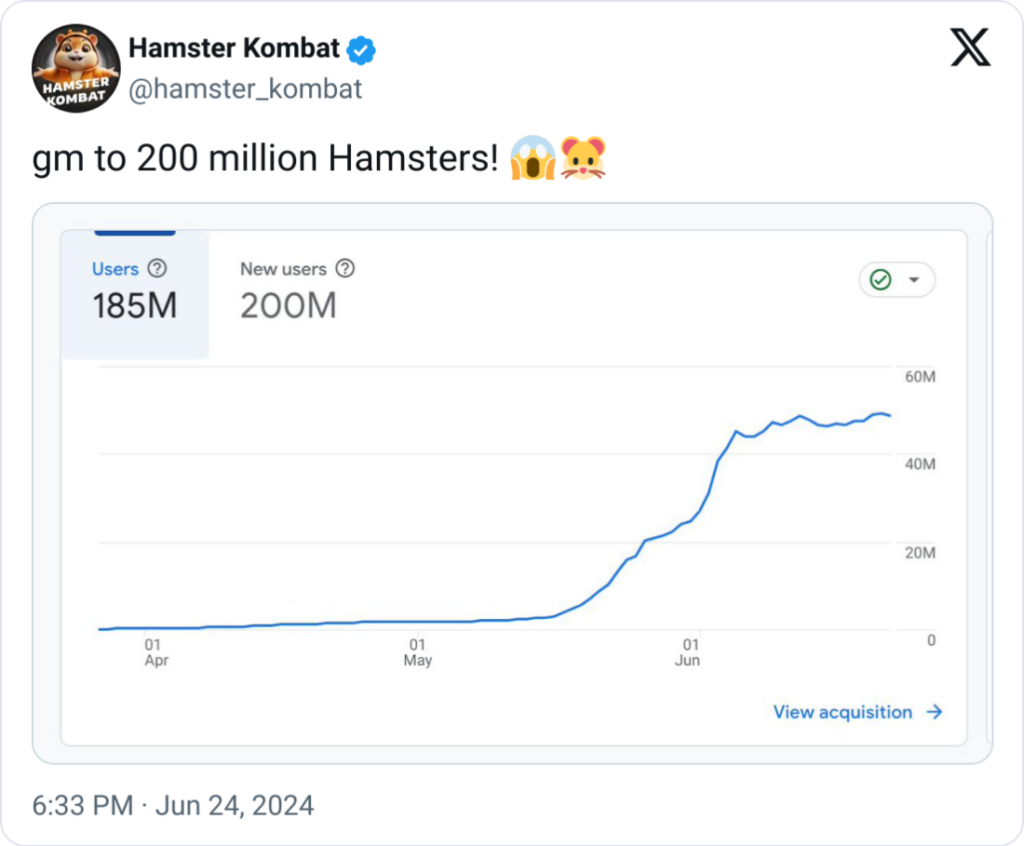This screenshot has height=846, width=1024.
Task: Click the hamster face emoji
Action: pyautogui.click(x=584, y=159)
